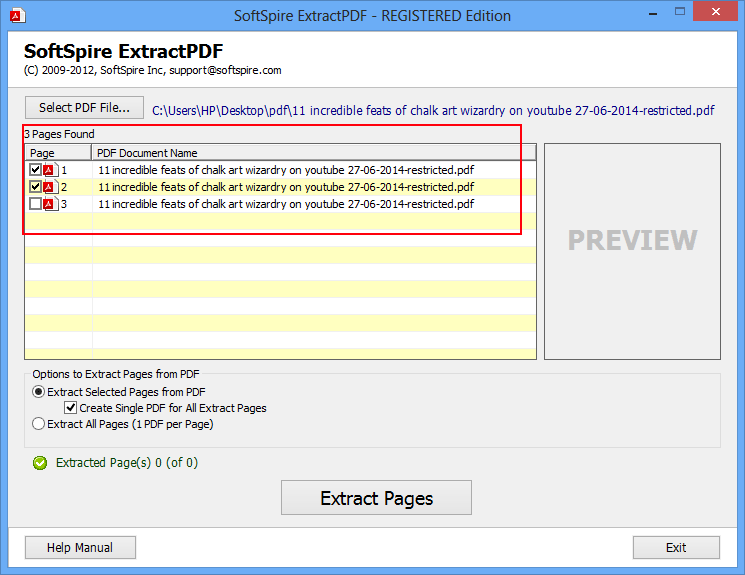This screenshot has height=575, width=745.
Task: Select the document name in row 3
Action: [x=286, y=204]
